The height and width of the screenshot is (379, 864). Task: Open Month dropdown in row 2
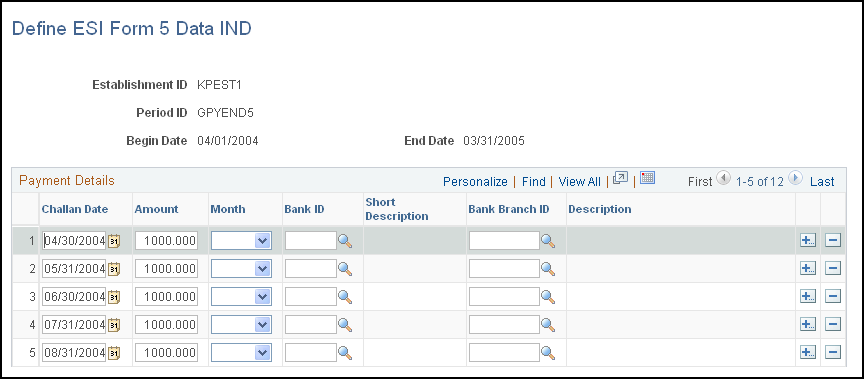coord(241,269)
